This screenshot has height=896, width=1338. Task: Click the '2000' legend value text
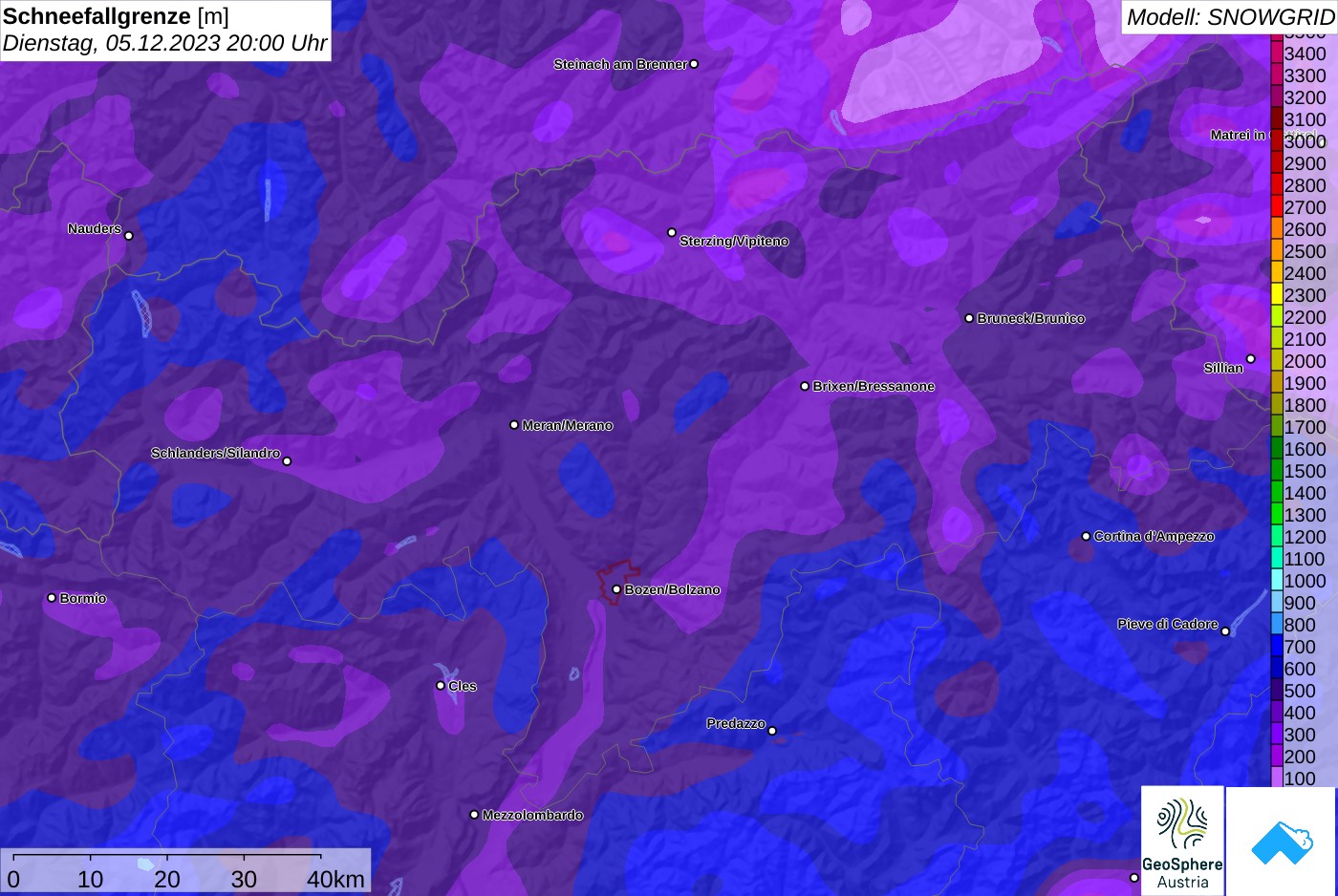pos(1306,361)
